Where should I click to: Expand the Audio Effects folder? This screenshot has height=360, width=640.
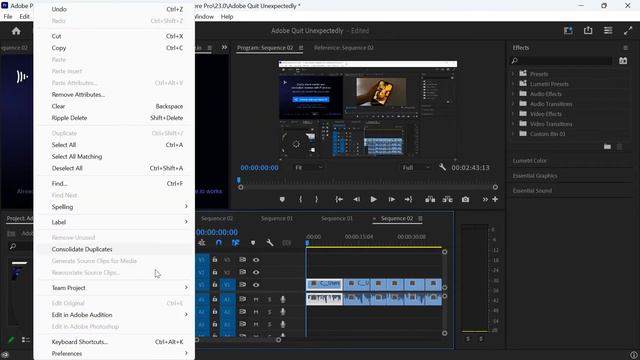[x=513, y=94]
